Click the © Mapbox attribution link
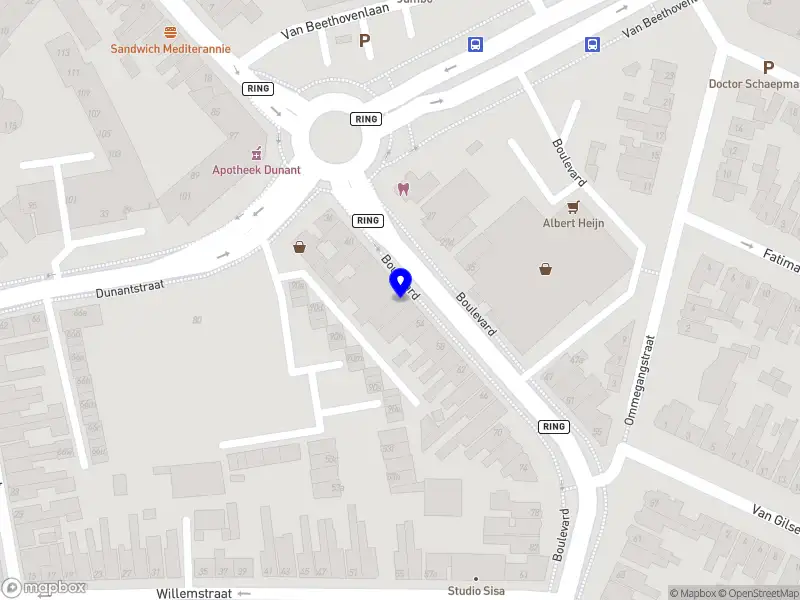 [x=692, y=593]
